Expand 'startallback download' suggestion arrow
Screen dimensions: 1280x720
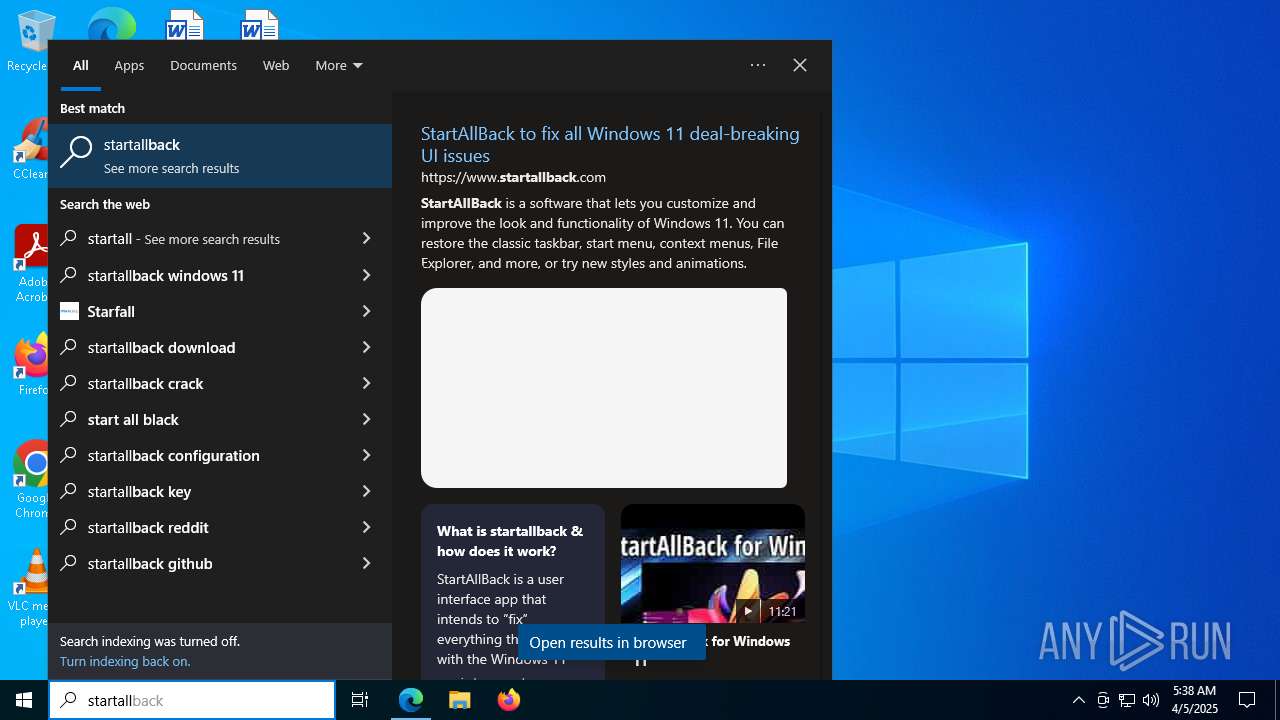366,347
